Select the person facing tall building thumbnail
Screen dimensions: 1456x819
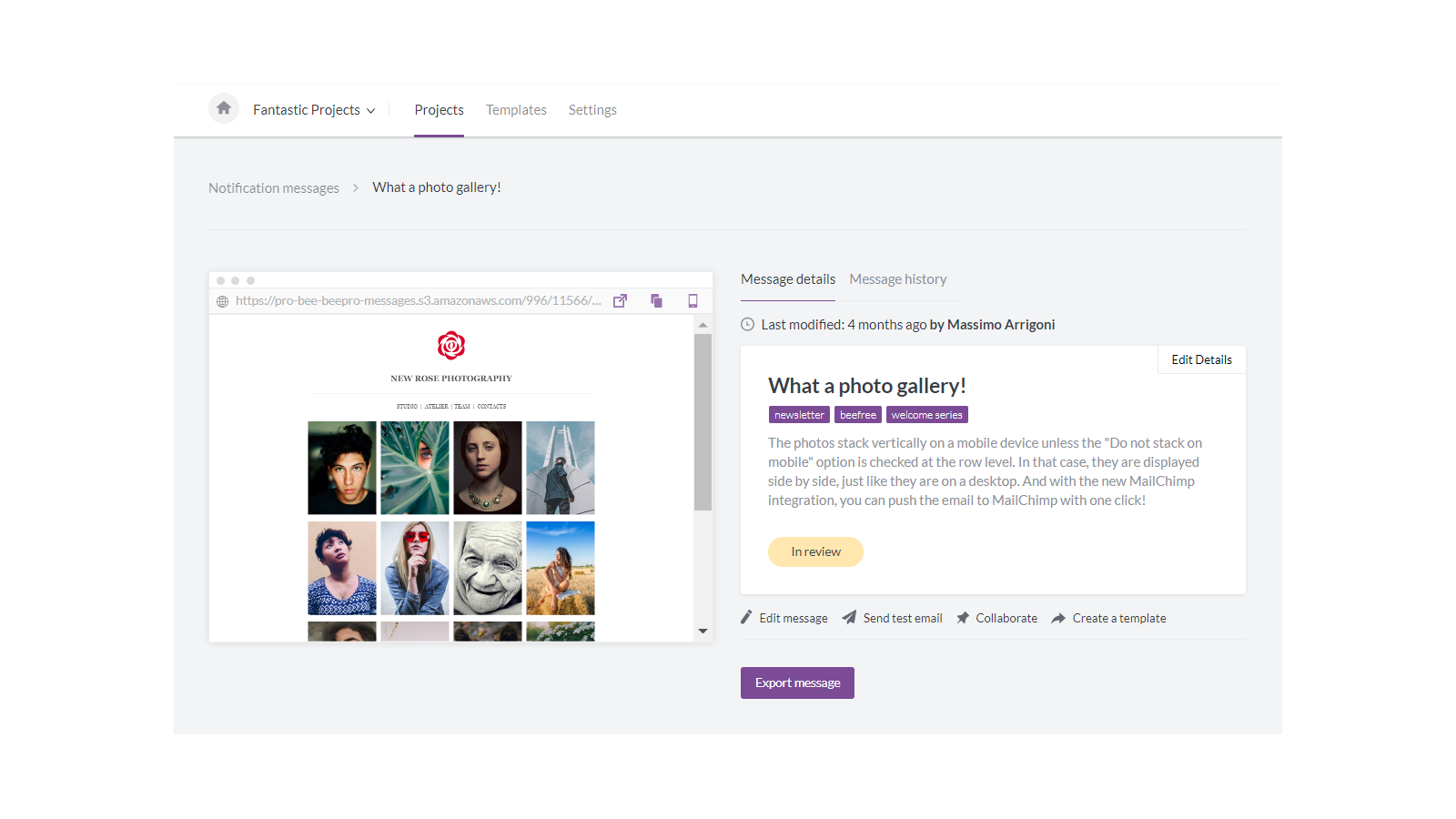(x=561, y=468)
